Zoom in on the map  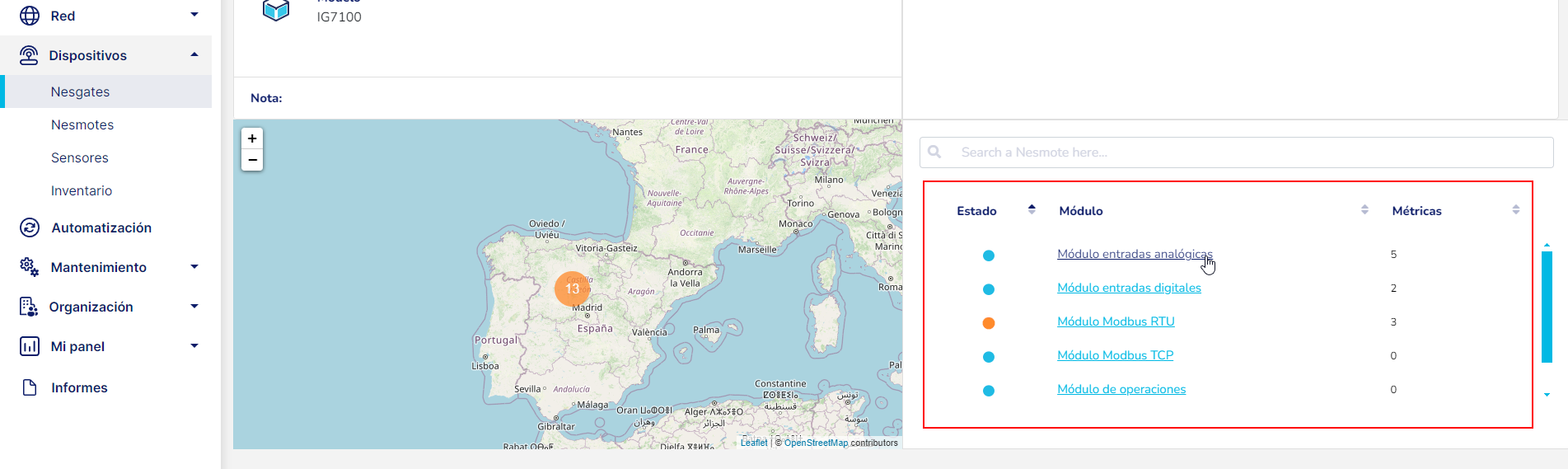click(252, 138)
